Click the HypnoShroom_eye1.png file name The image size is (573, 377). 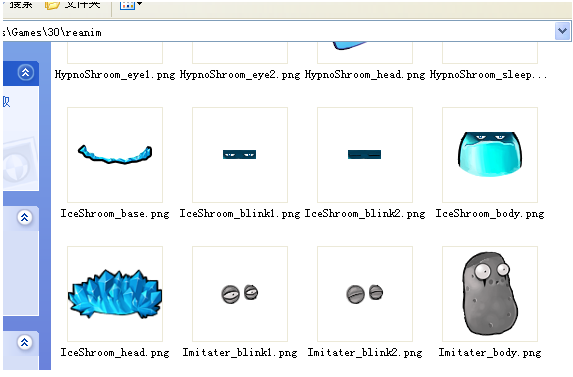tap(115, 75)
